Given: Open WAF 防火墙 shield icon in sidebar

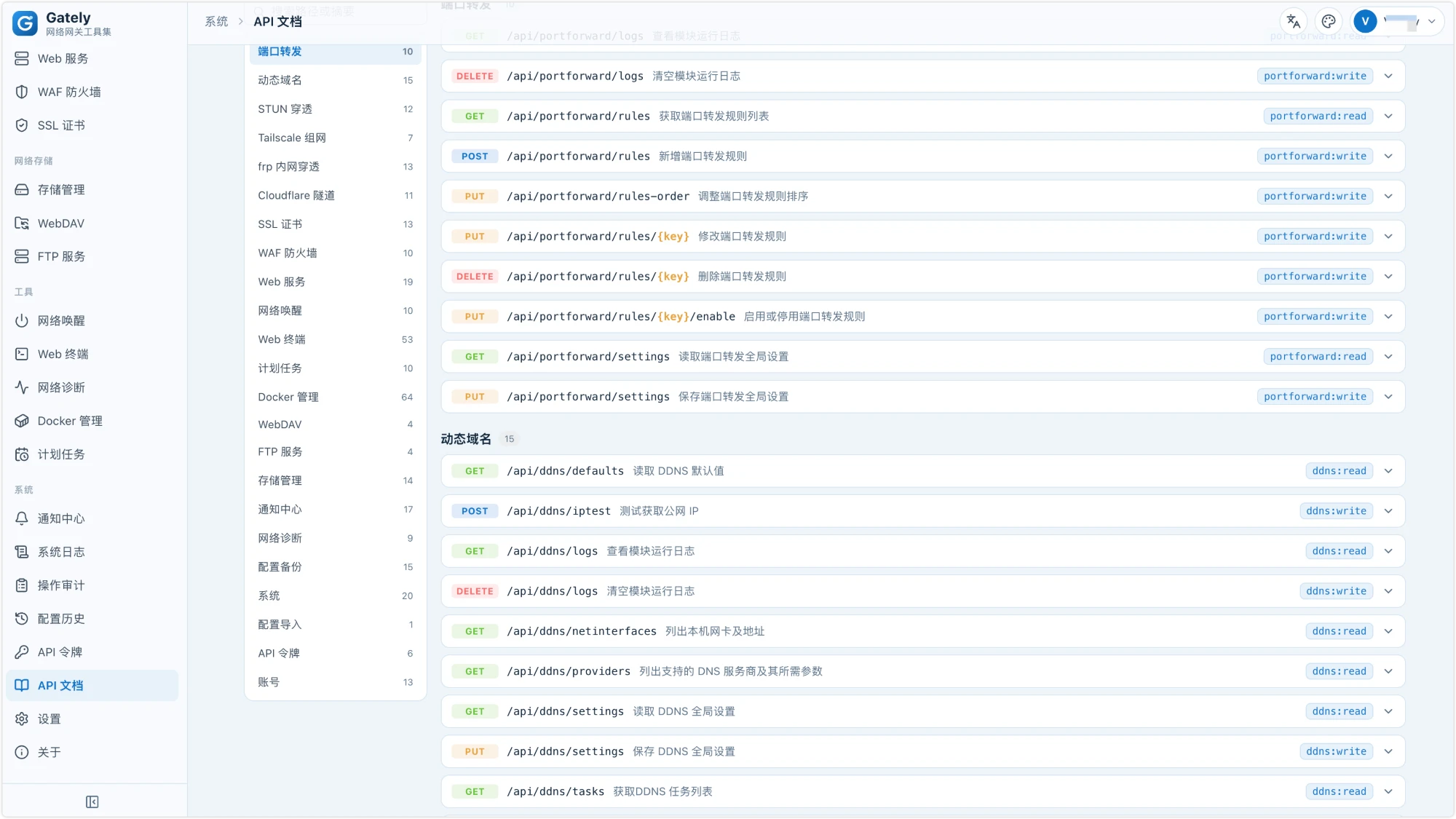Looking at the screenshot, I should coord(22,92).
